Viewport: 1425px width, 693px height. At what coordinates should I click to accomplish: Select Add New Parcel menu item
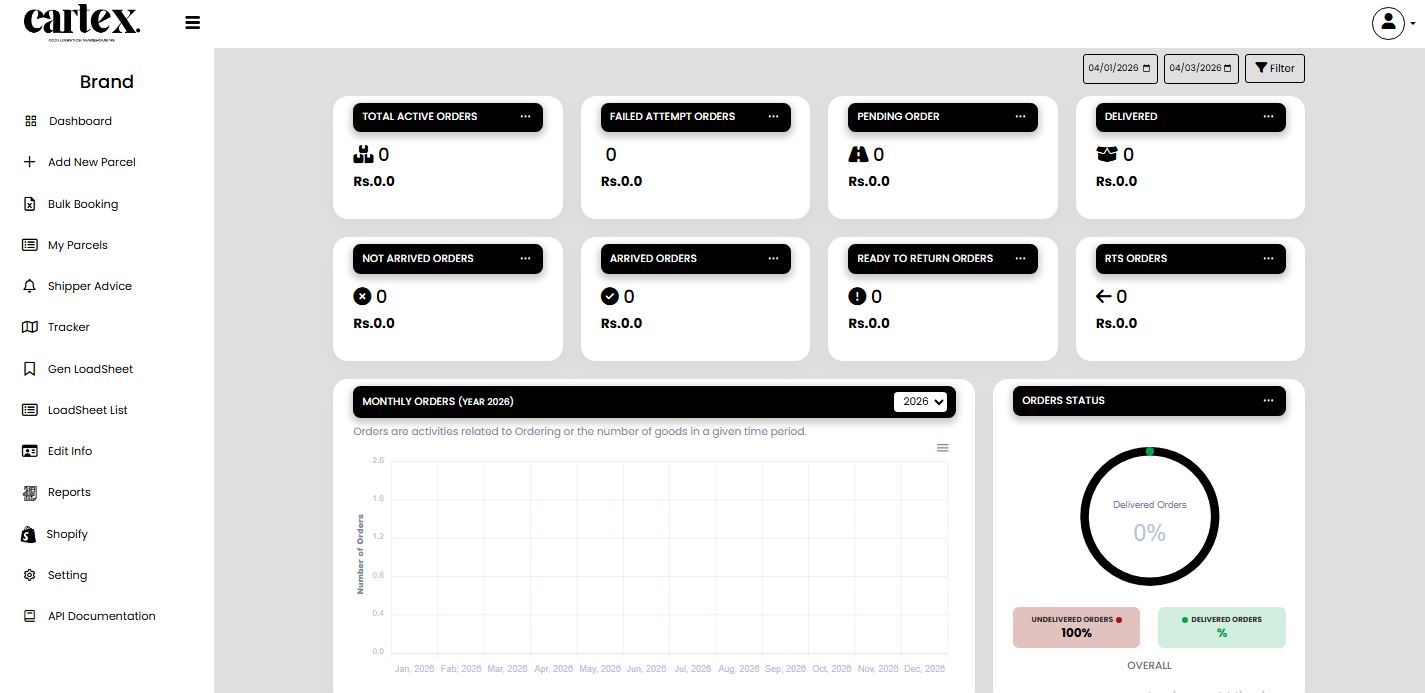pos(91,162)
